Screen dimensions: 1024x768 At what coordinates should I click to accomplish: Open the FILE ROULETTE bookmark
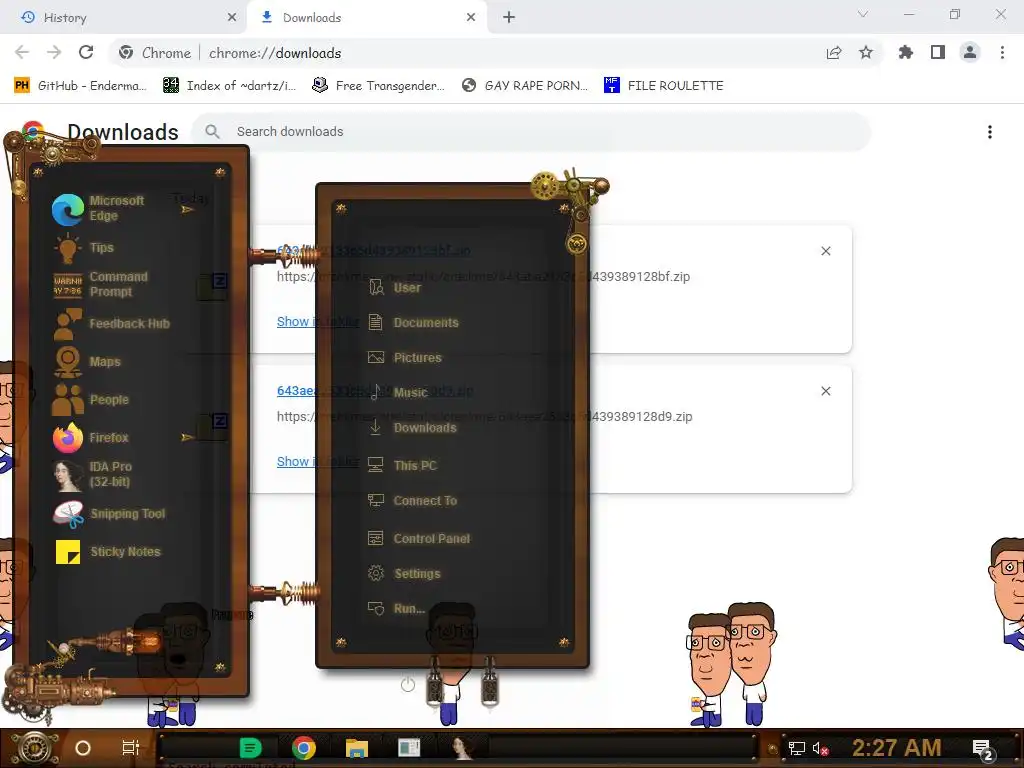(x=664, y=86)
